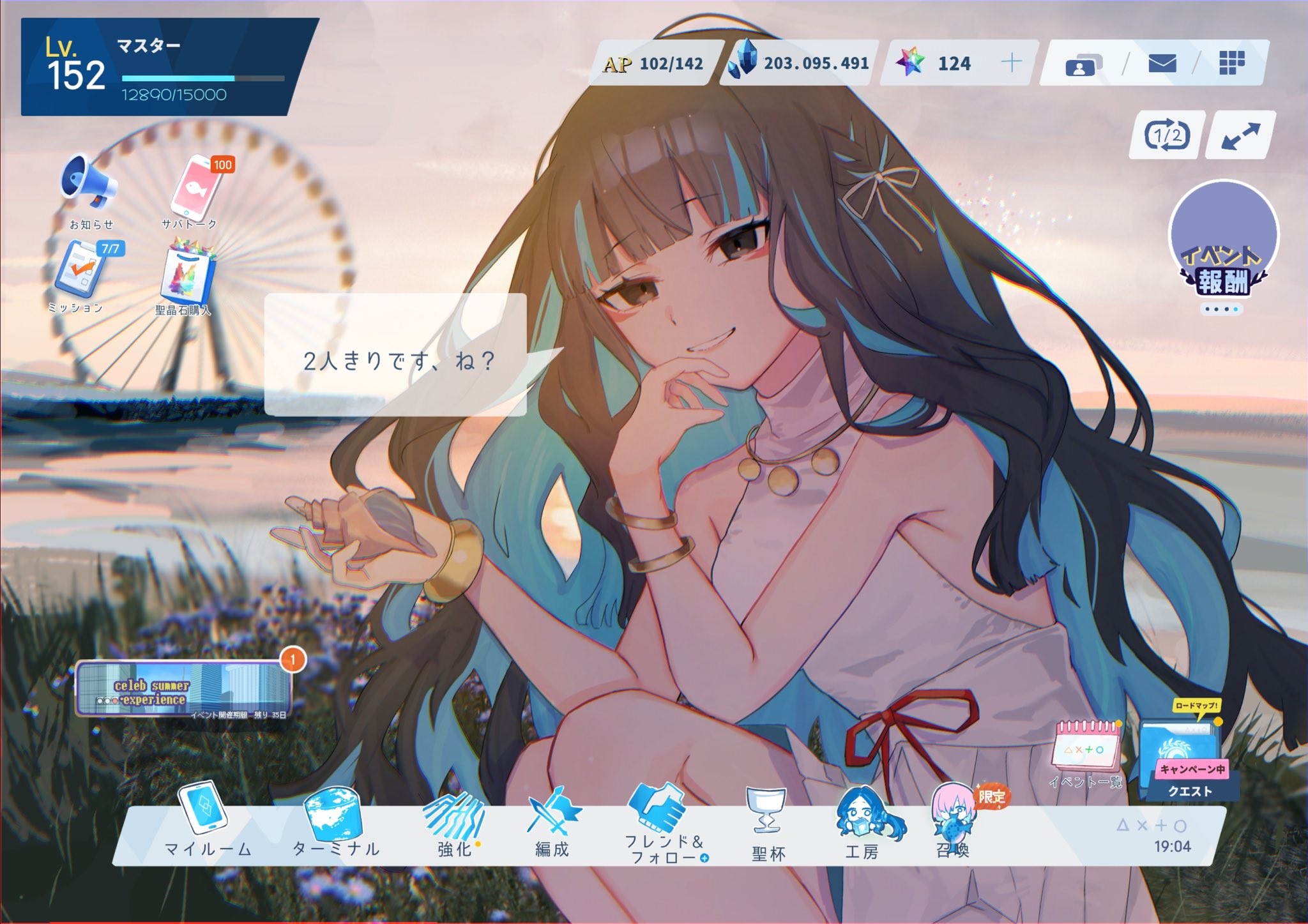Click the friend cards icon in top bar

coord(1083,65)
